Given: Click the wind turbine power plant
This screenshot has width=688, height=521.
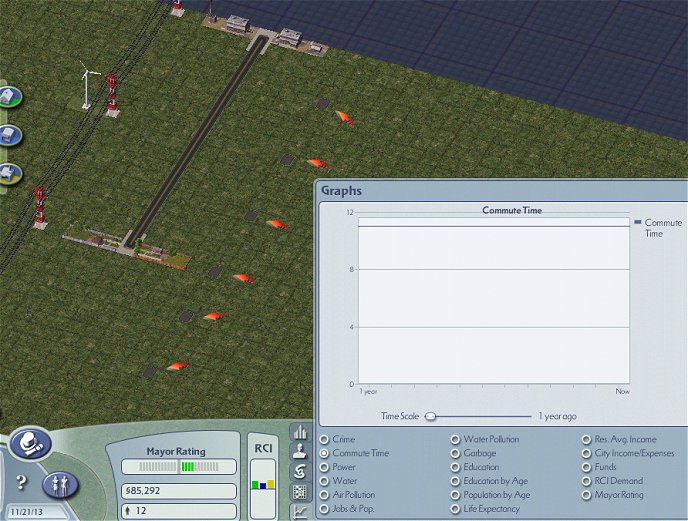Looking at the screenshot, I should click(88, 86).
